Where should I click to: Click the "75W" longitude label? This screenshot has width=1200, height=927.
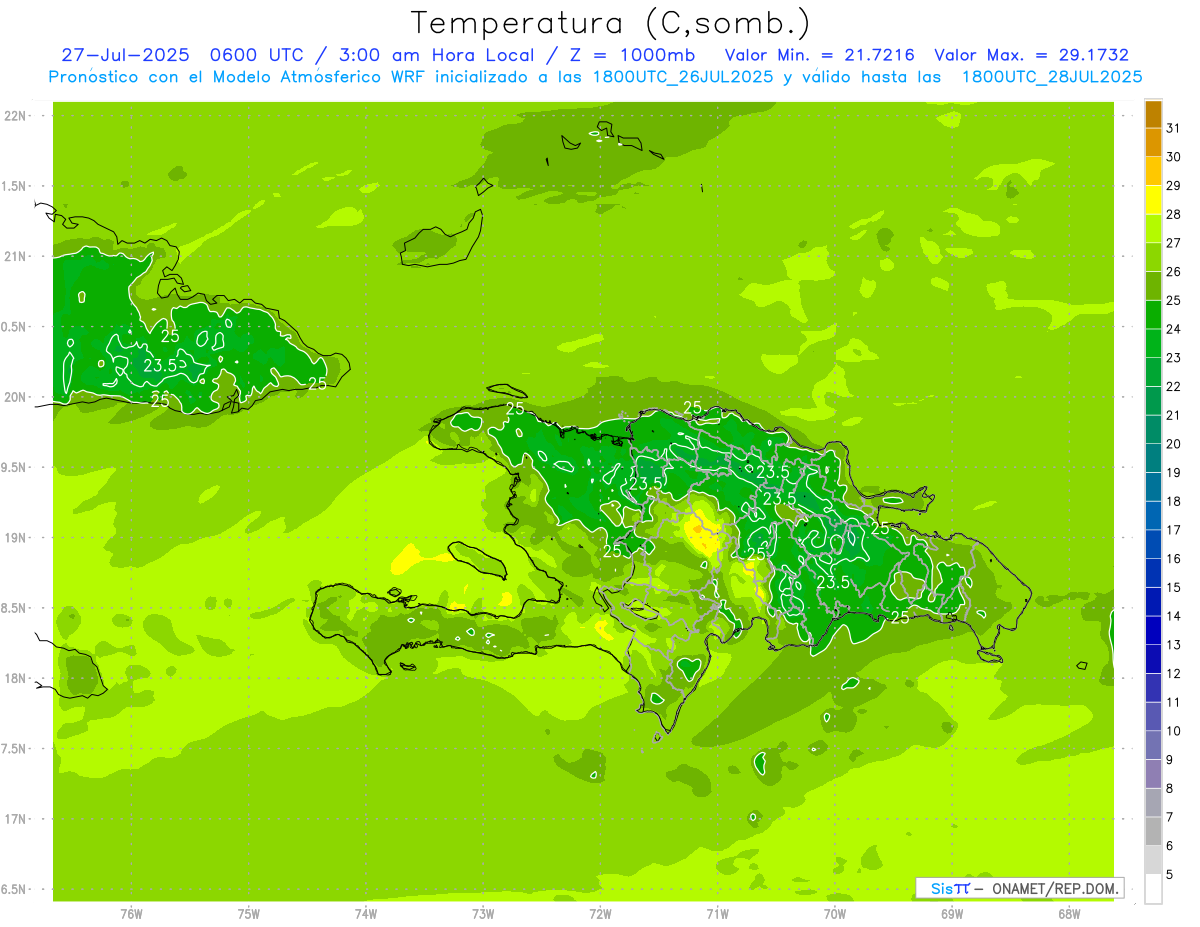pos(249,914)
